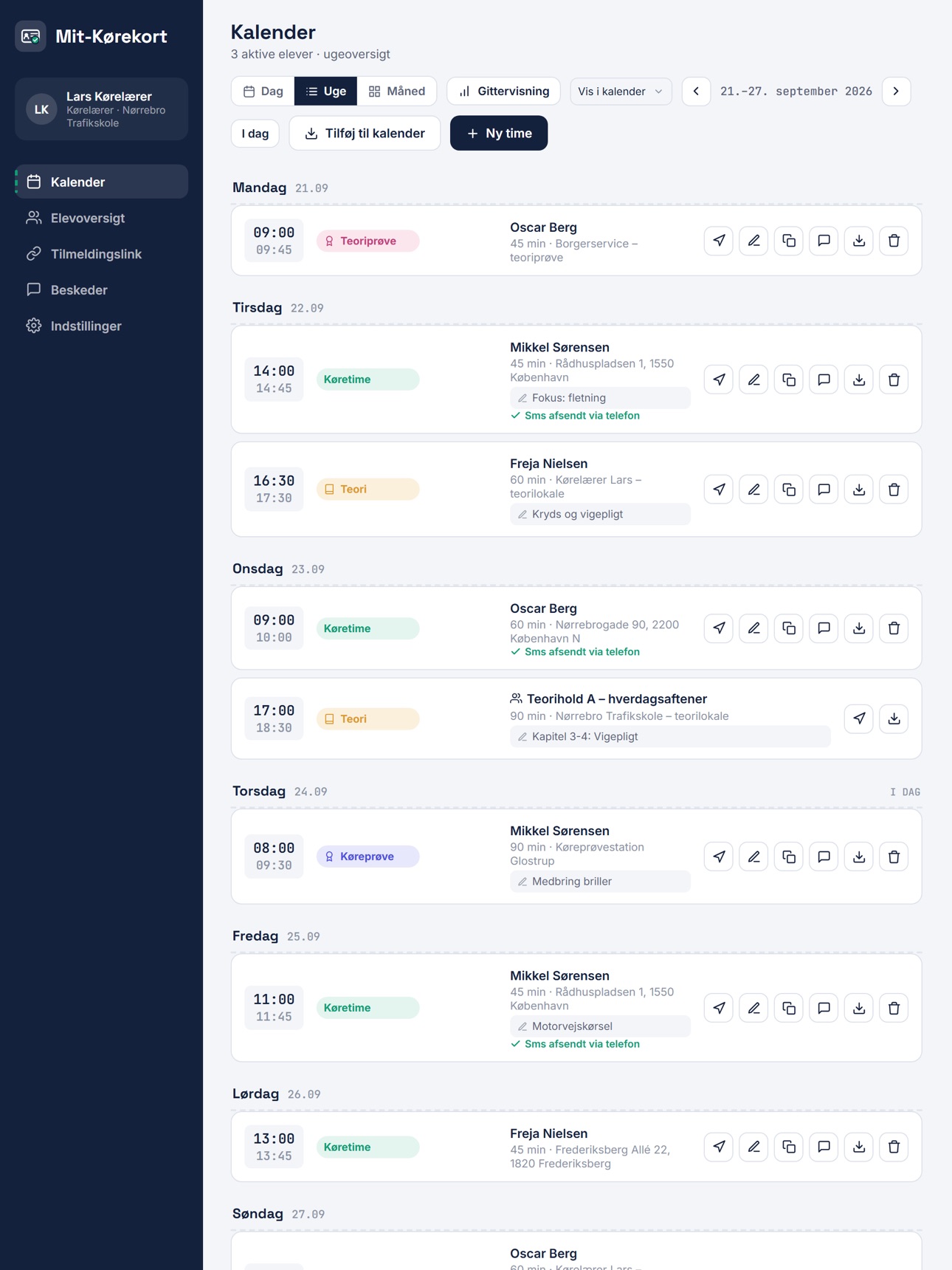Open Kalender in the sidebar

point(102,182)
